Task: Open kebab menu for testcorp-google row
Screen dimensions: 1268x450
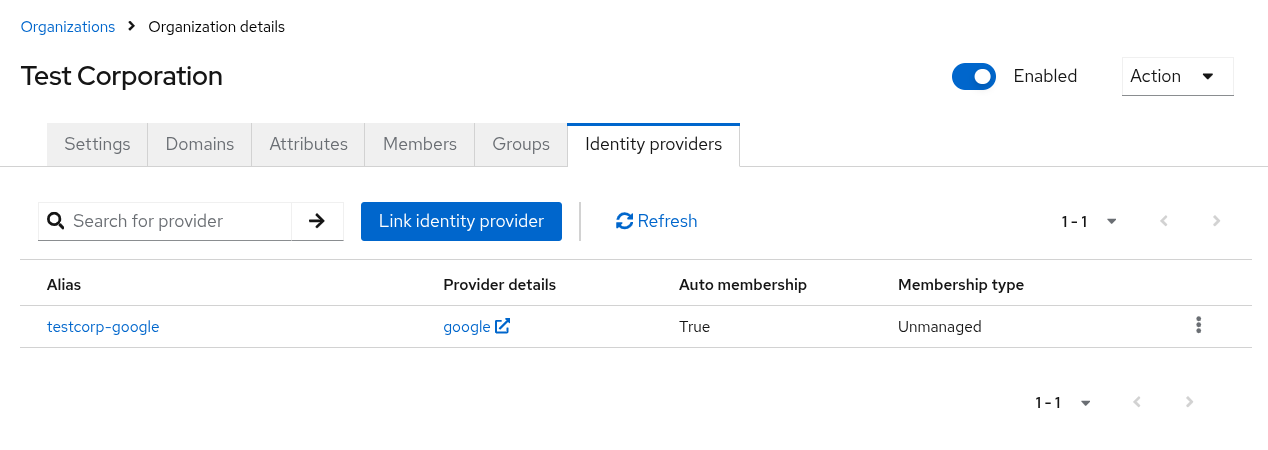Action: click(1198, 325)
